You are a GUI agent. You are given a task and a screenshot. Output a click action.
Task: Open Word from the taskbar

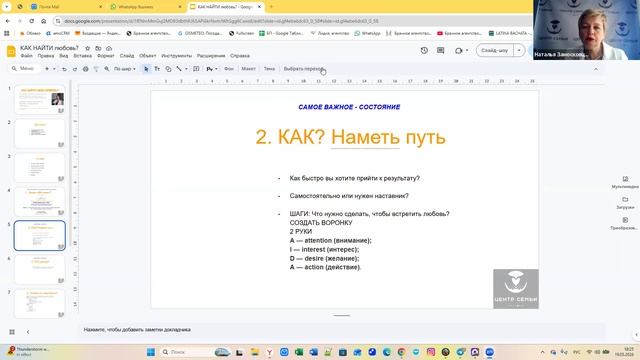pos(313,352)
